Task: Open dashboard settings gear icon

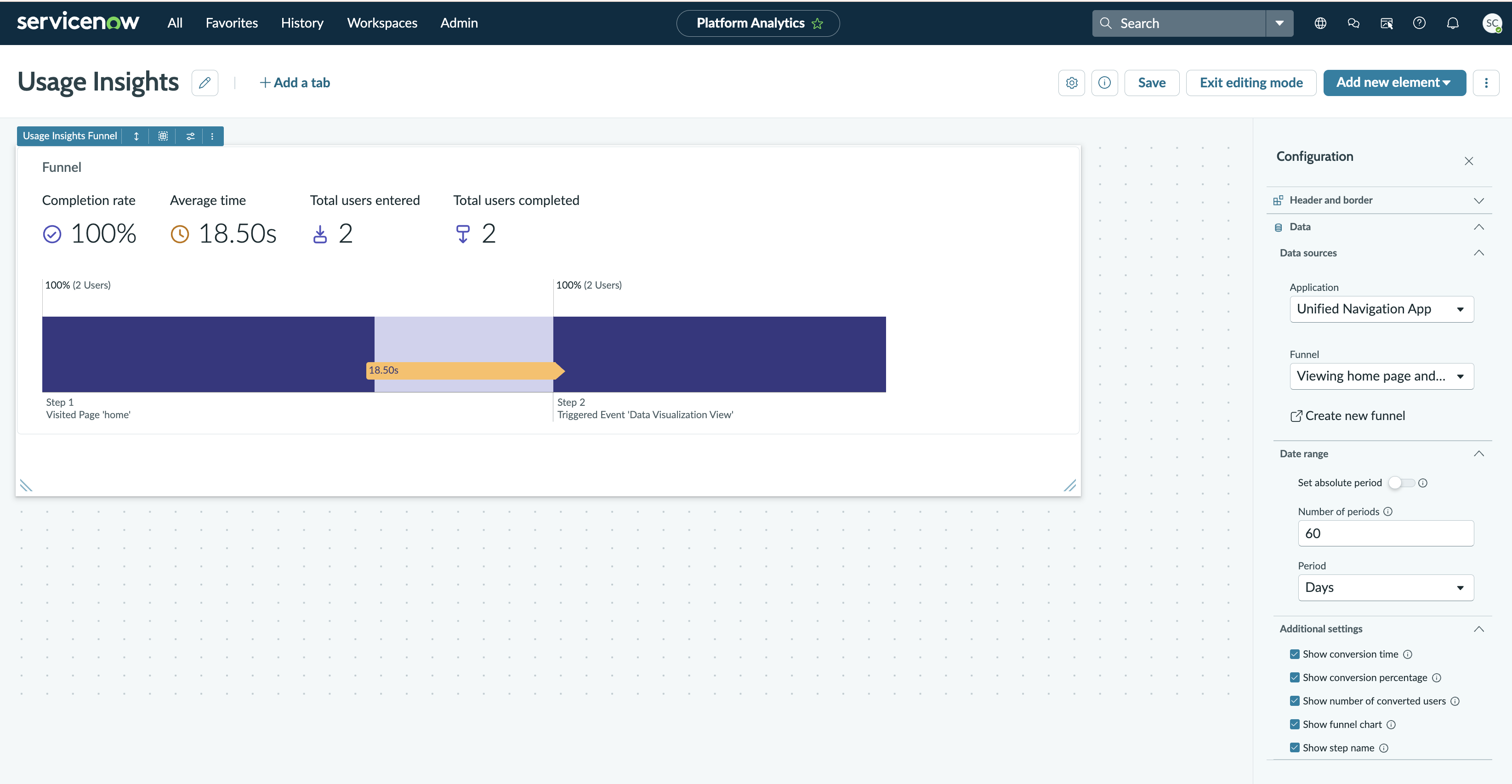Action: pos(1072,83)
